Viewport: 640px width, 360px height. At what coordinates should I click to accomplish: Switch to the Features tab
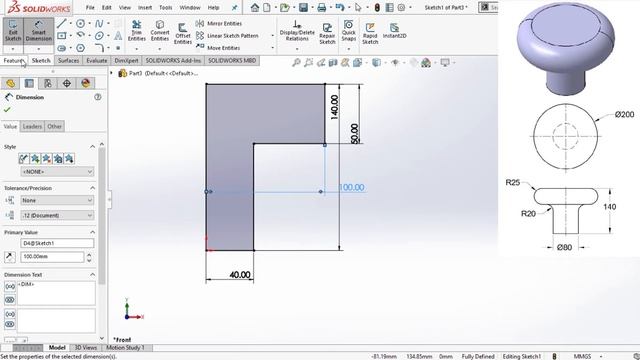(x=14, y=60)
